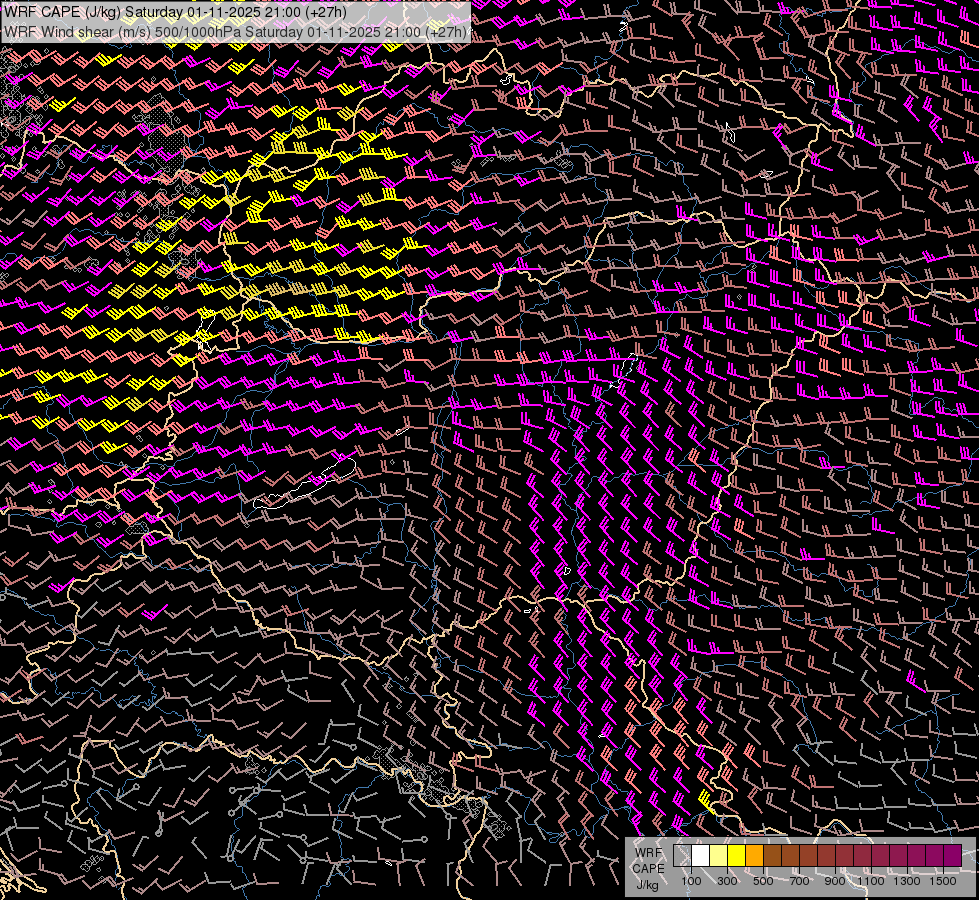
Task: Click the 300 legend value
Action: coord(727,881)
